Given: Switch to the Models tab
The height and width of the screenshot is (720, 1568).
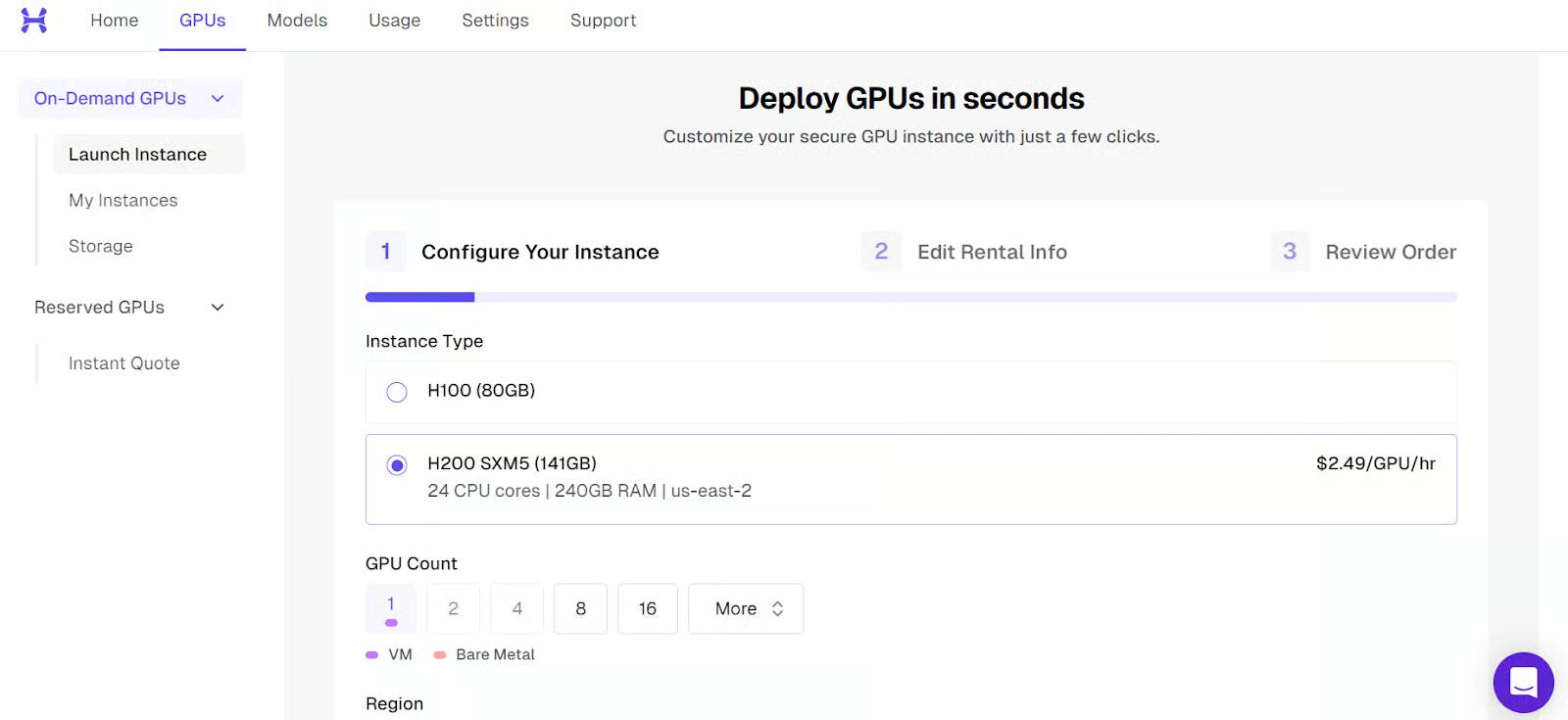Looking at the screenshot, I should click(297, 21).
